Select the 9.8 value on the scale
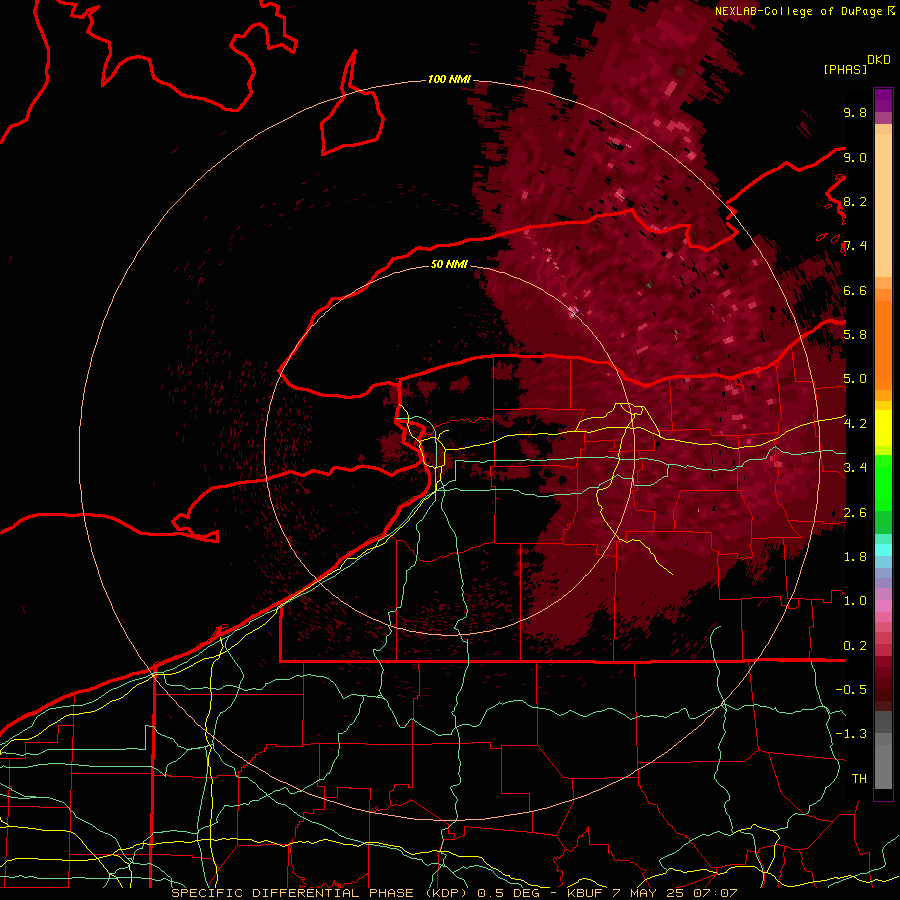900x900 pixels. click(x=855, y=112)
